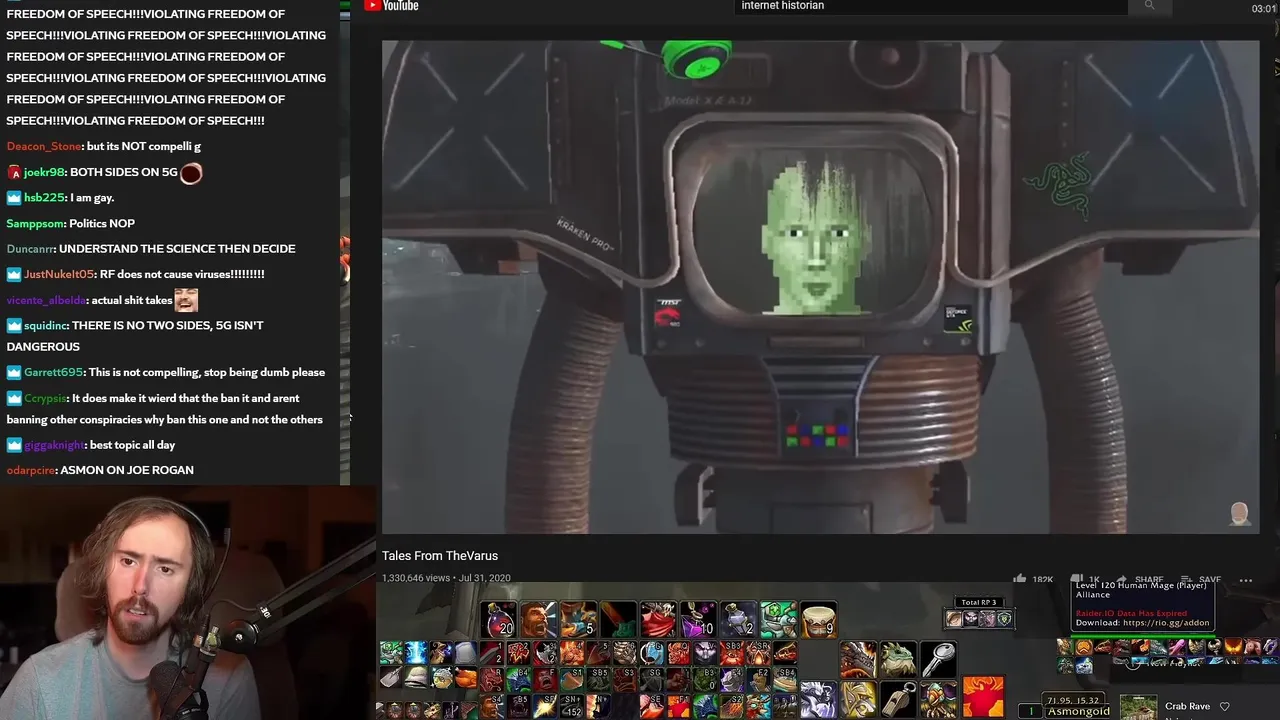Click the channel watermark in video corner

click(1239, 514)
